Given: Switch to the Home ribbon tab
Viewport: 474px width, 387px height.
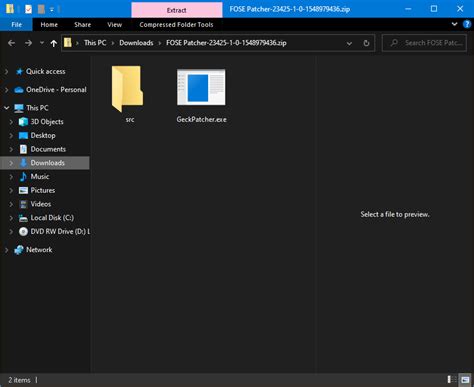Looking at the screenshot, I should point(49,25).
